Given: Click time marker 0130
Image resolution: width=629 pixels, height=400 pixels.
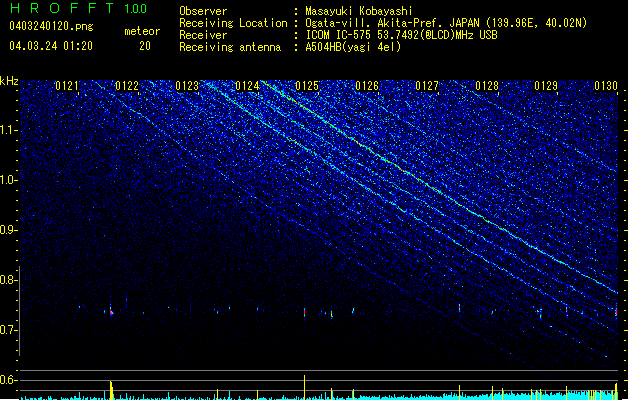Looking at the screenshot, I should click(606, 86).
